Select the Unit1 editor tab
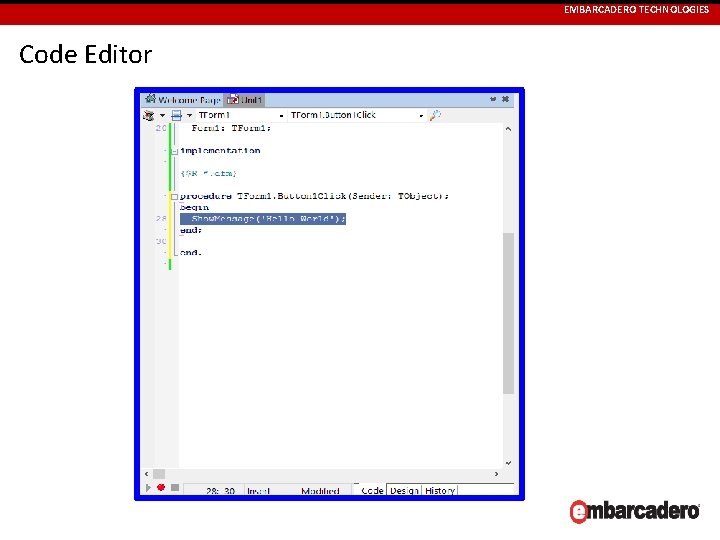The height and width of the screenshot is (540, 720). click(x=245, y=100)
